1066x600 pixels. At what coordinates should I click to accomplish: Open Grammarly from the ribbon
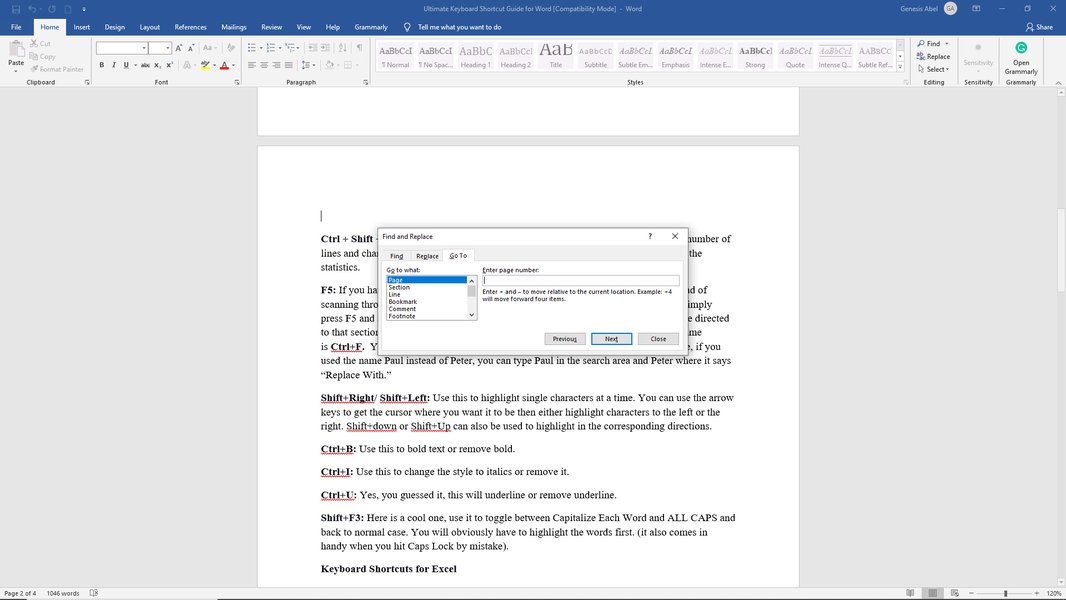click(1021, 58)
